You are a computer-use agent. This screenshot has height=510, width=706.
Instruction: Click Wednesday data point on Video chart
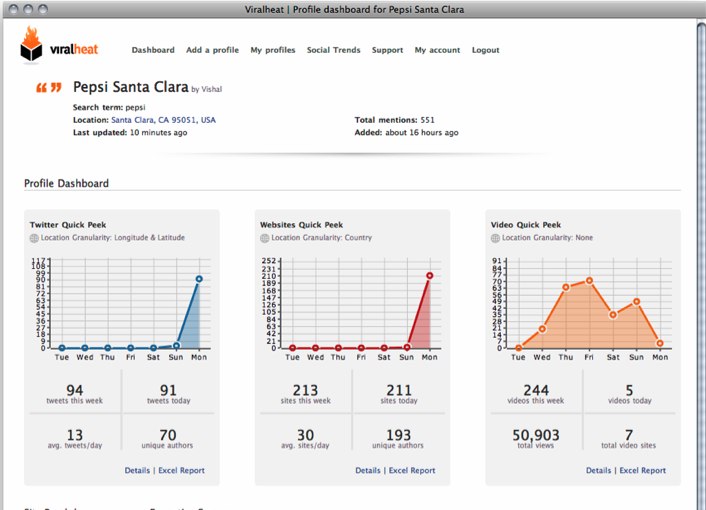(542, 329)
